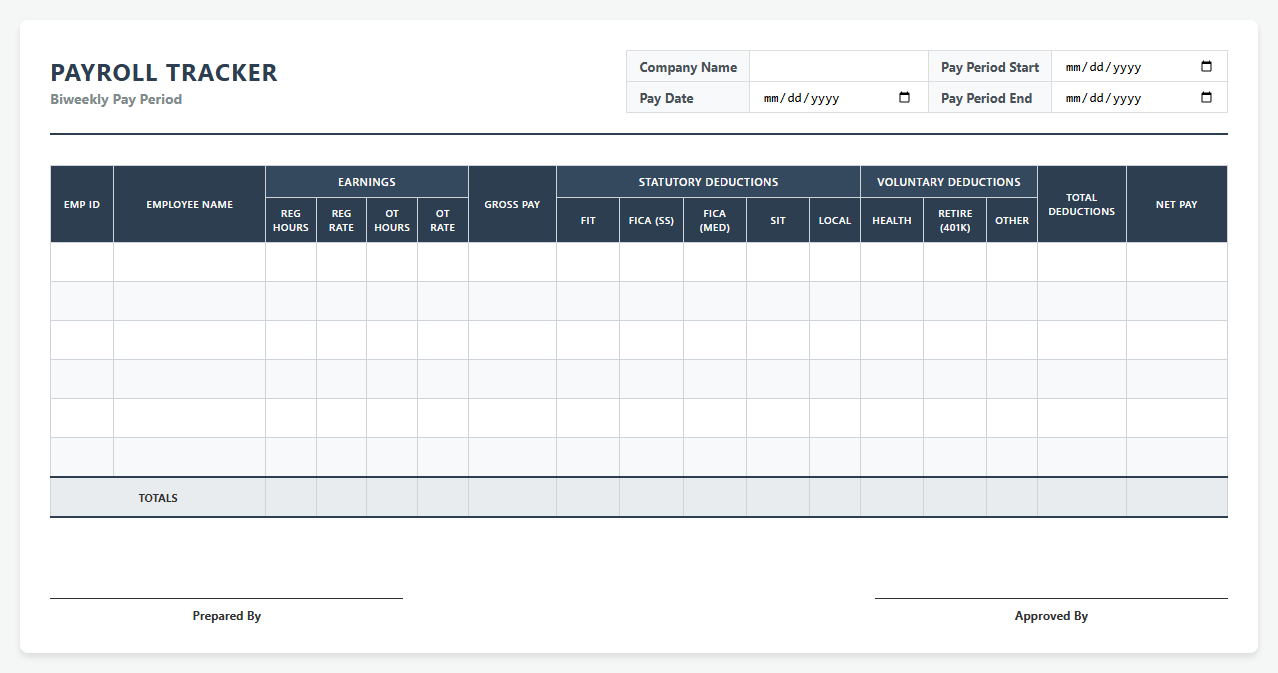Focus the Pay Date date field
1278x673 pixels.
tap(838, 98)
